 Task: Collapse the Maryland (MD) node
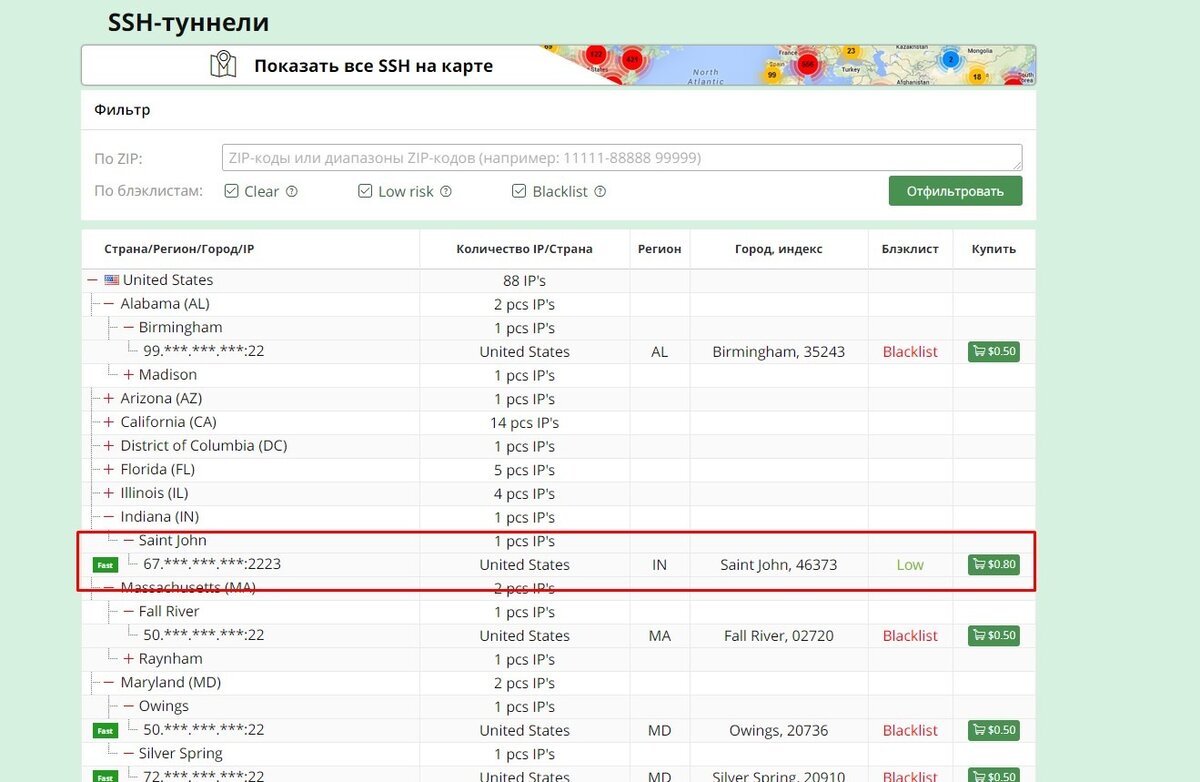click(109, 682)
